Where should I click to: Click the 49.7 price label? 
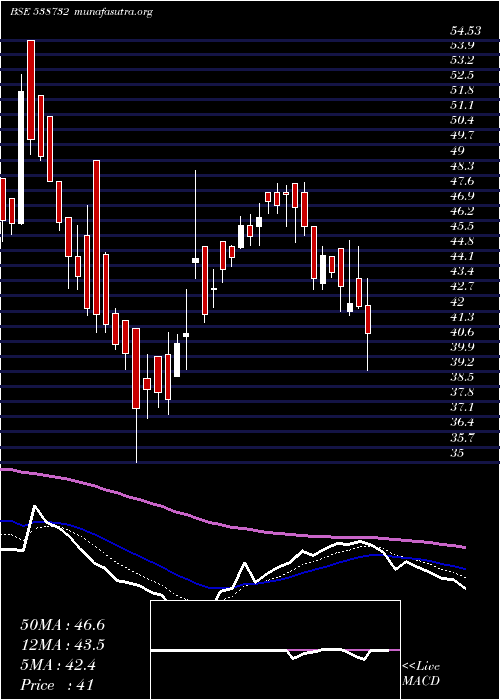pyautogui.click(x=462, y=136)
